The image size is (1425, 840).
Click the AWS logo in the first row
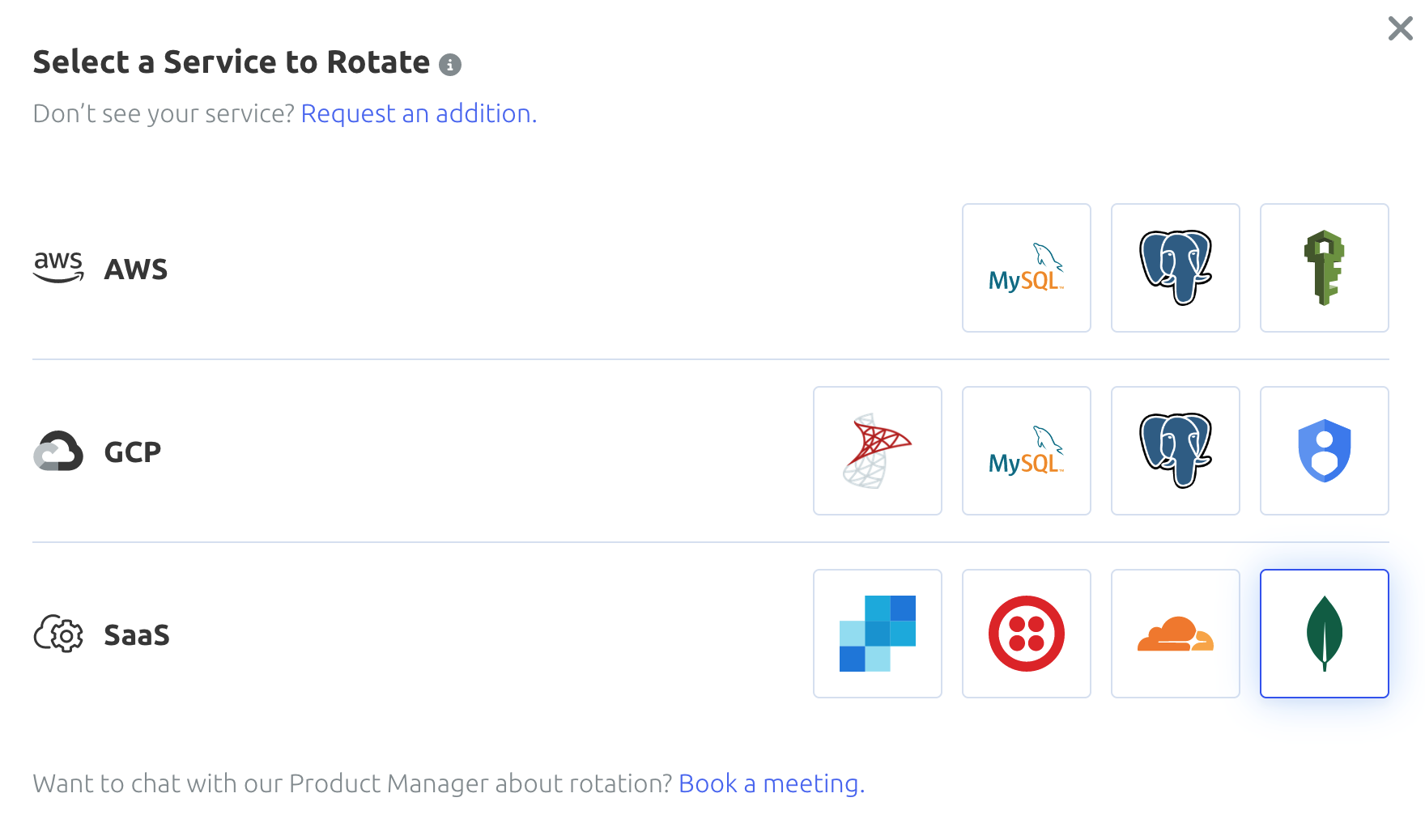click(58, 267)
